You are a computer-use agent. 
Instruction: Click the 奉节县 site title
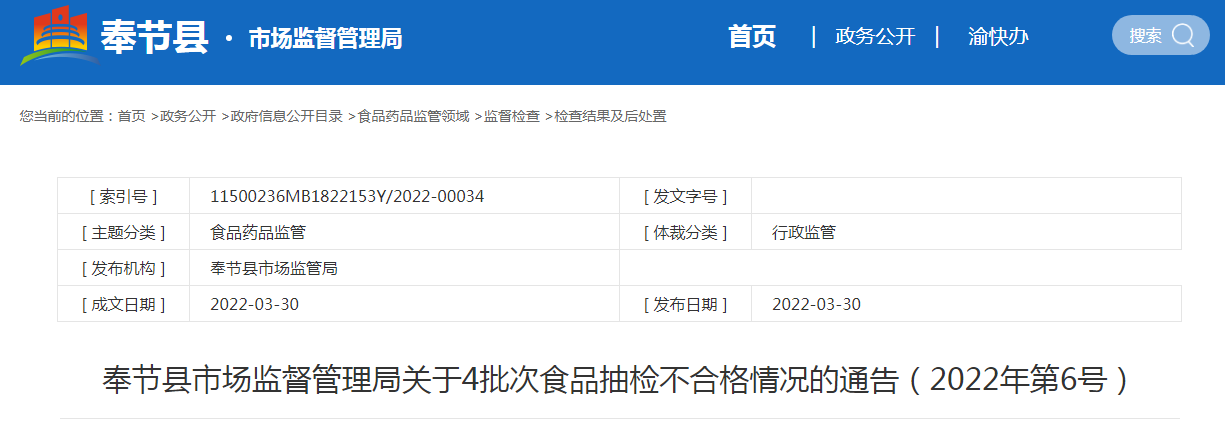154,37
